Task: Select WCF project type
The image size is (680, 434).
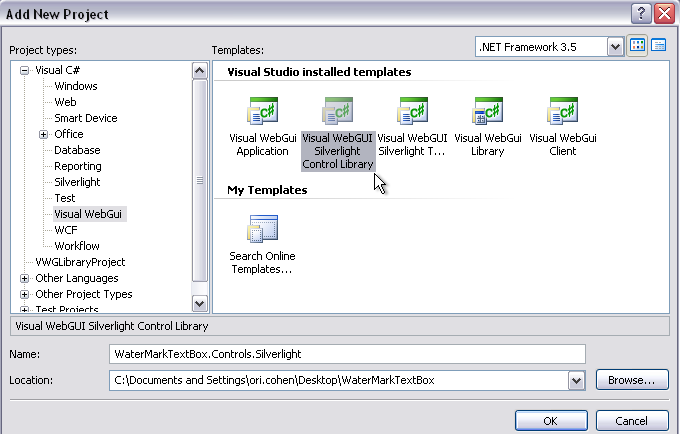Action: 66,230
